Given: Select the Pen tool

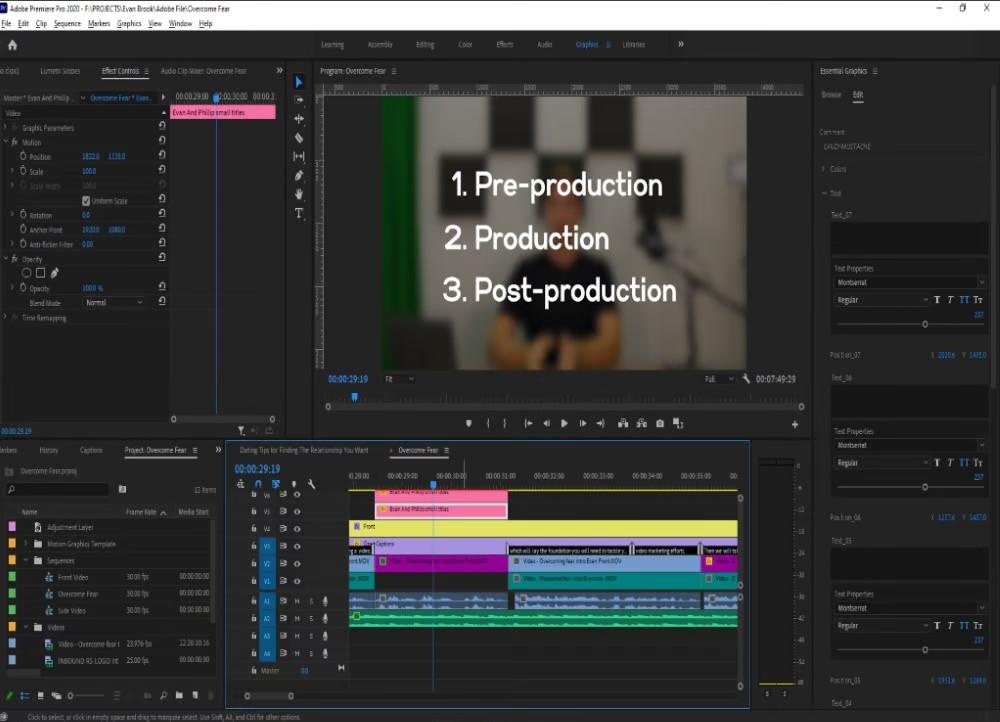Looking at the screenshot, I should tap(298, 175).
